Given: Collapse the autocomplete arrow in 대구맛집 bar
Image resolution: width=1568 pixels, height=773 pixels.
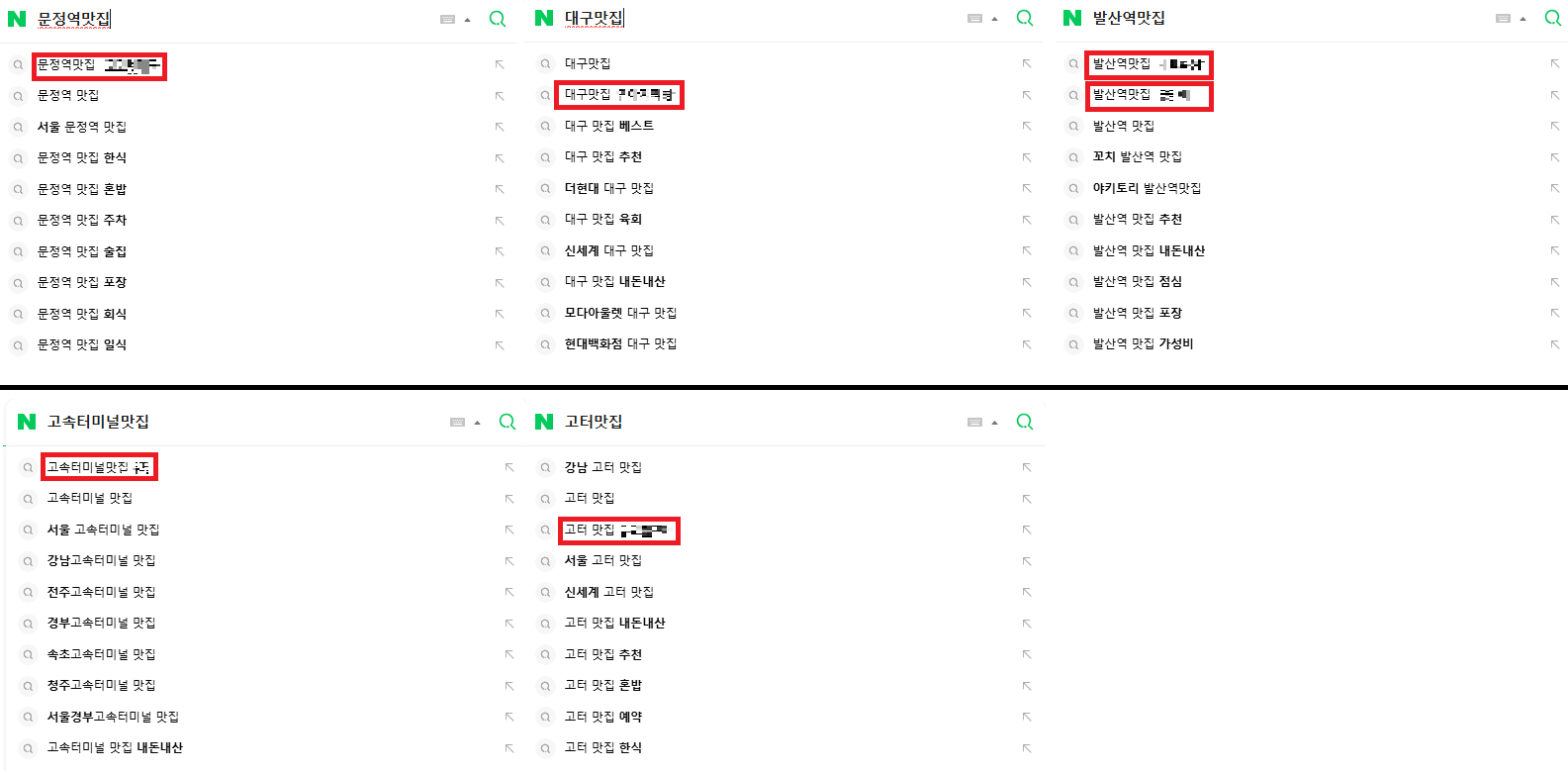Looking at the screenshot, I should point(994,20).
